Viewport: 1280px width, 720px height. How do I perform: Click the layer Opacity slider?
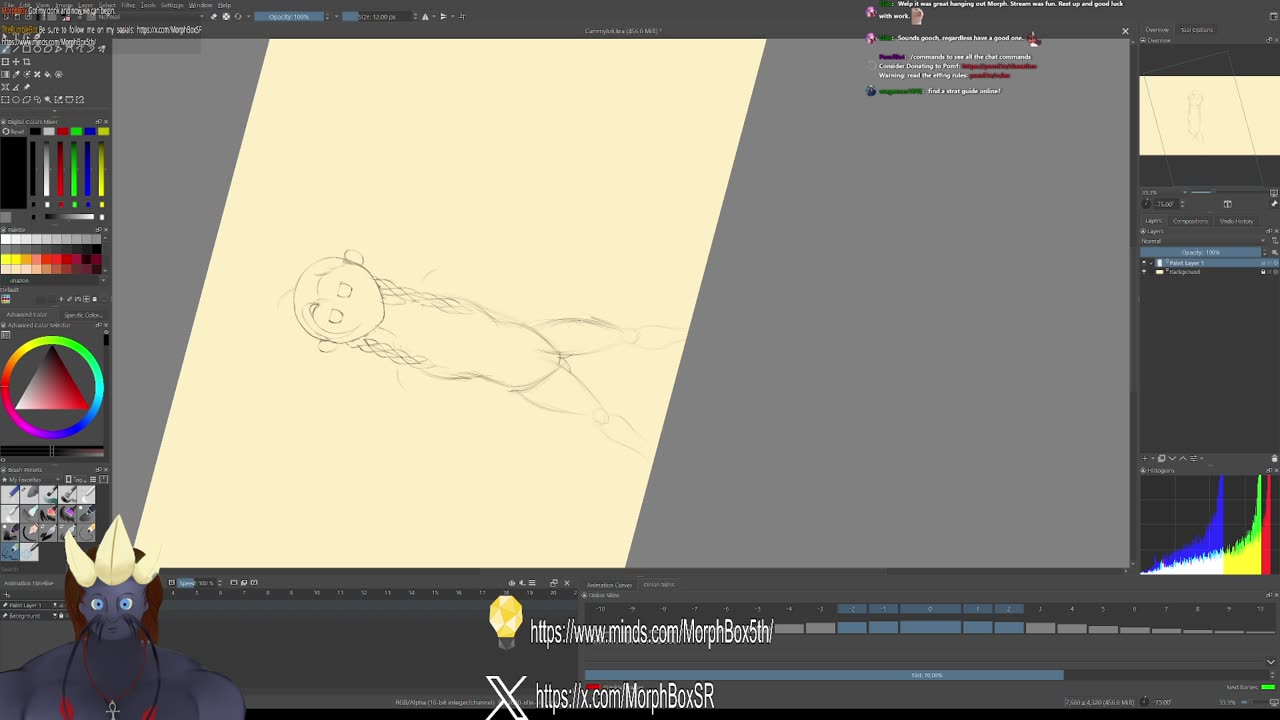(1200, 252)
